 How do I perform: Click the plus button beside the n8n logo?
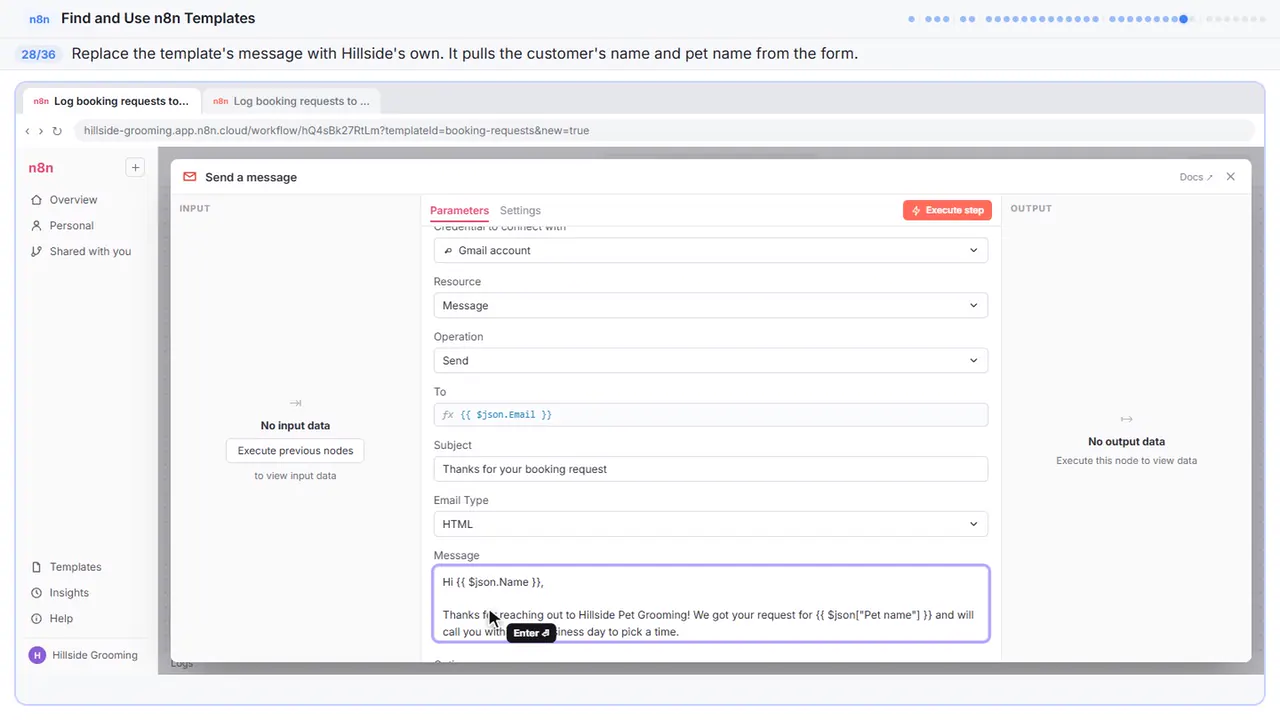(x=135, y=168)
